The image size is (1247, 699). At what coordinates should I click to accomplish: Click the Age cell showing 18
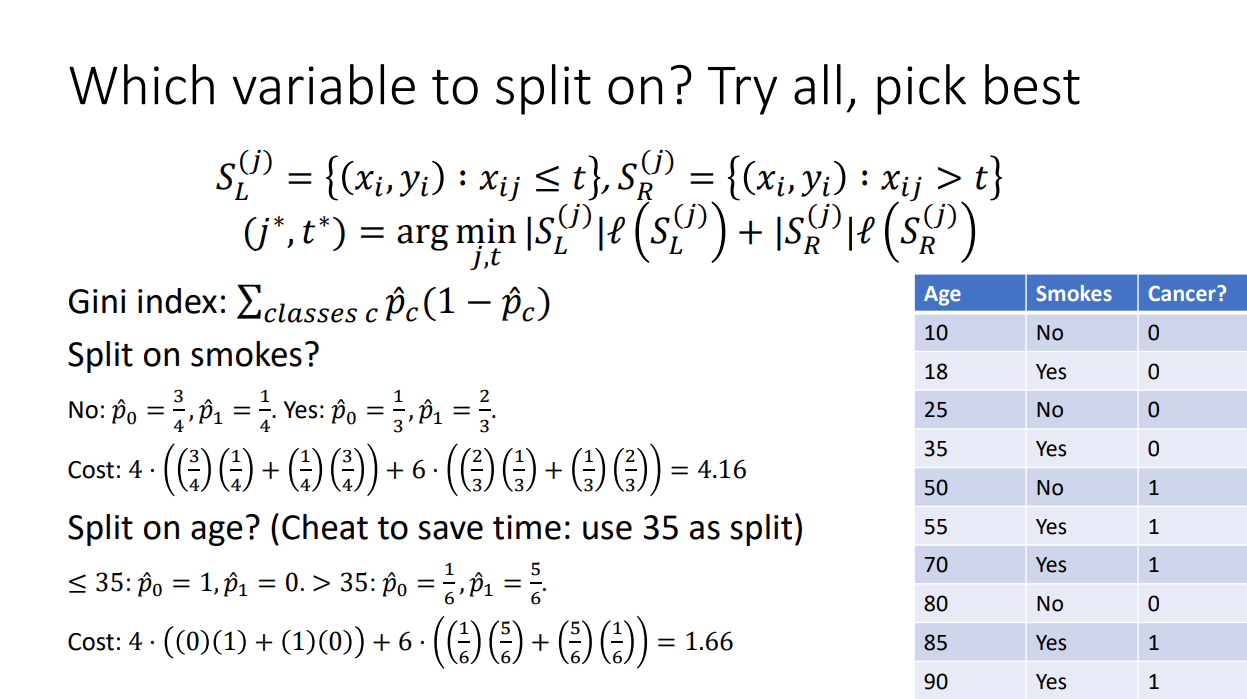937,372
